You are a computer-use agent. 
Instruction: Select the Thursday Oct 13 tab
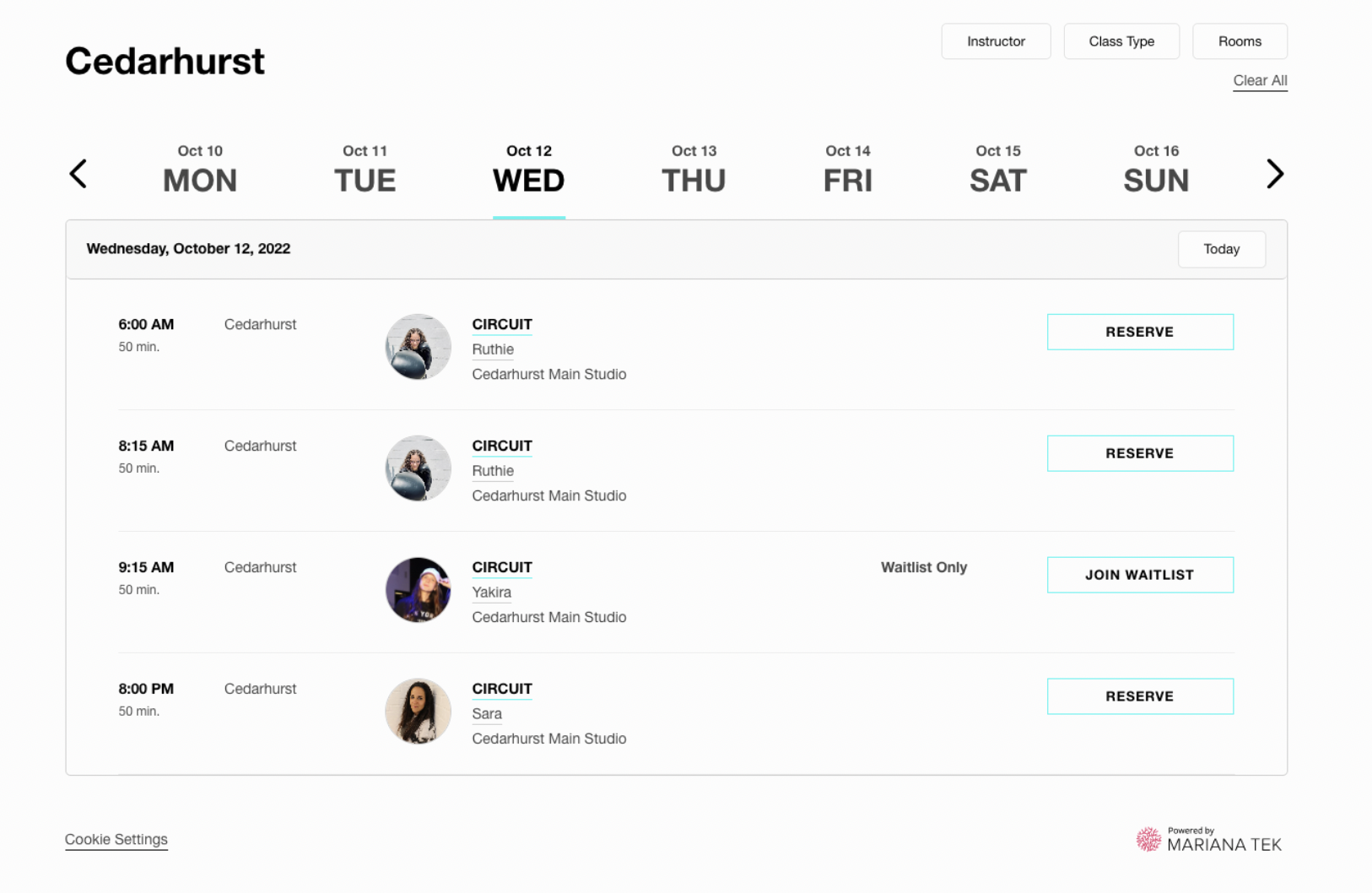tap(694, 170)
